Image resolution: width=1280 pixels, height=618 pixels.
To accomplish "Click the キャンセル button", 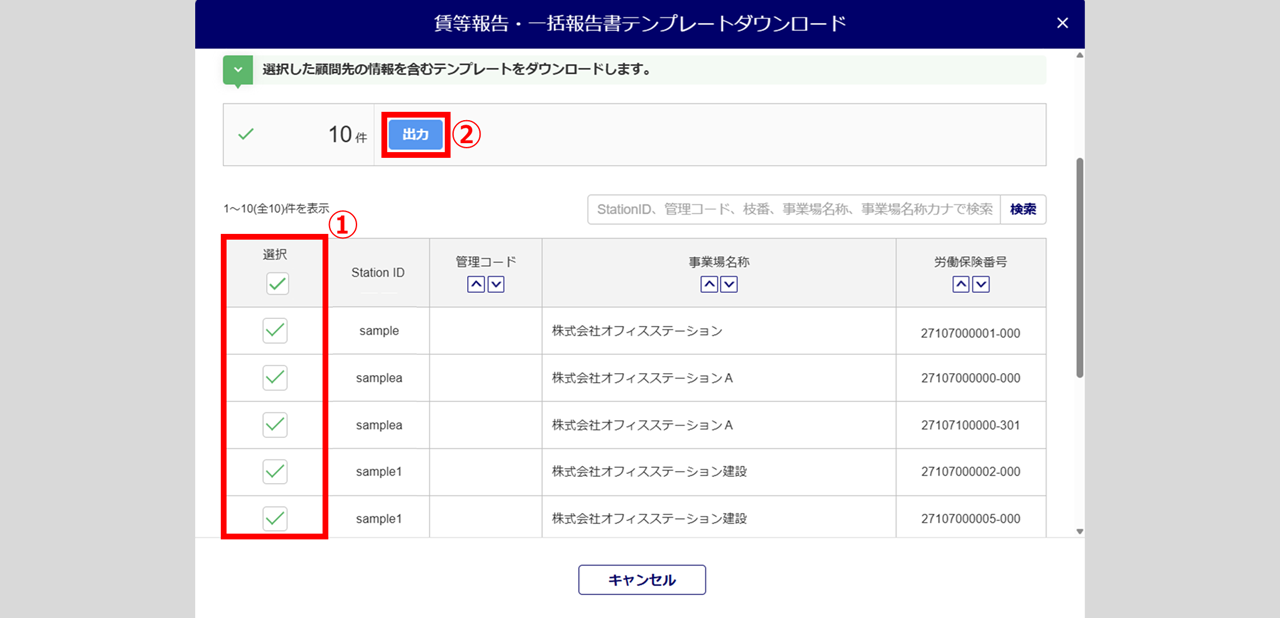I will (642, 580).
